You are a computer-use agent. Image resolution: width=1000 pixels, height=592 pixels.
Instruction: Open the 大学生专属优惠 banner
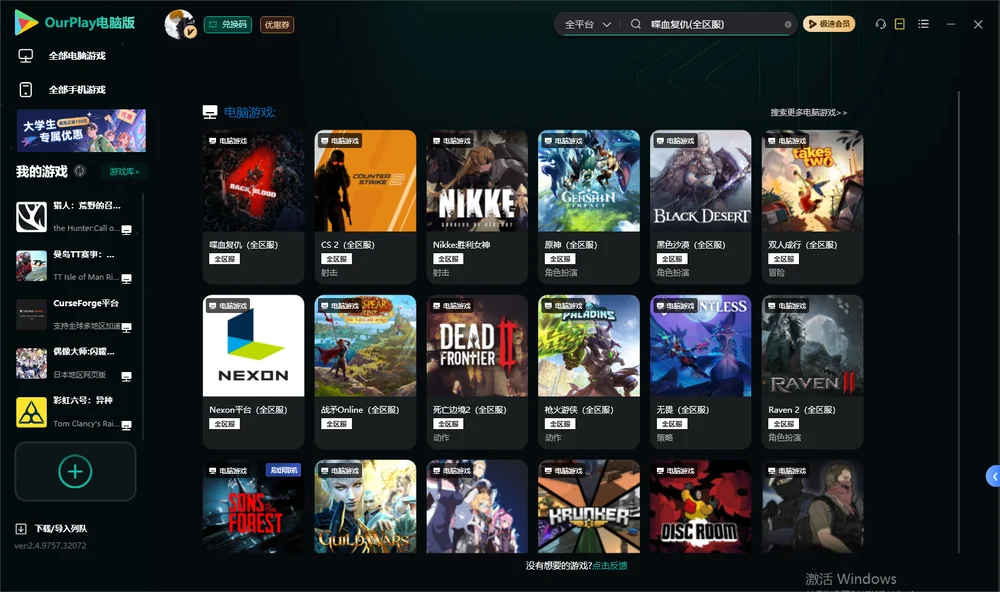tap(81, 130)
